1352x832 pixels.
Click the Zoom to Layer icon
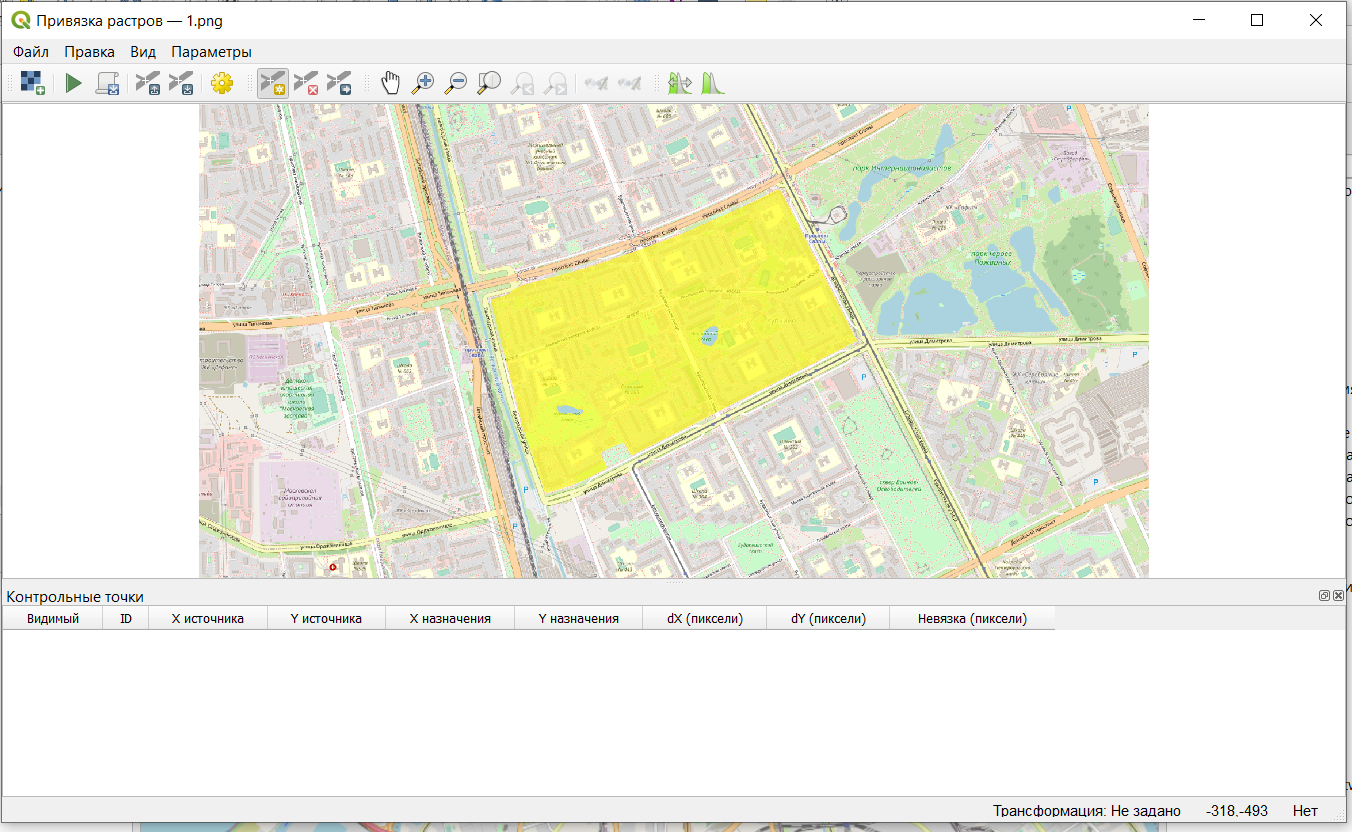click(489, 83)
